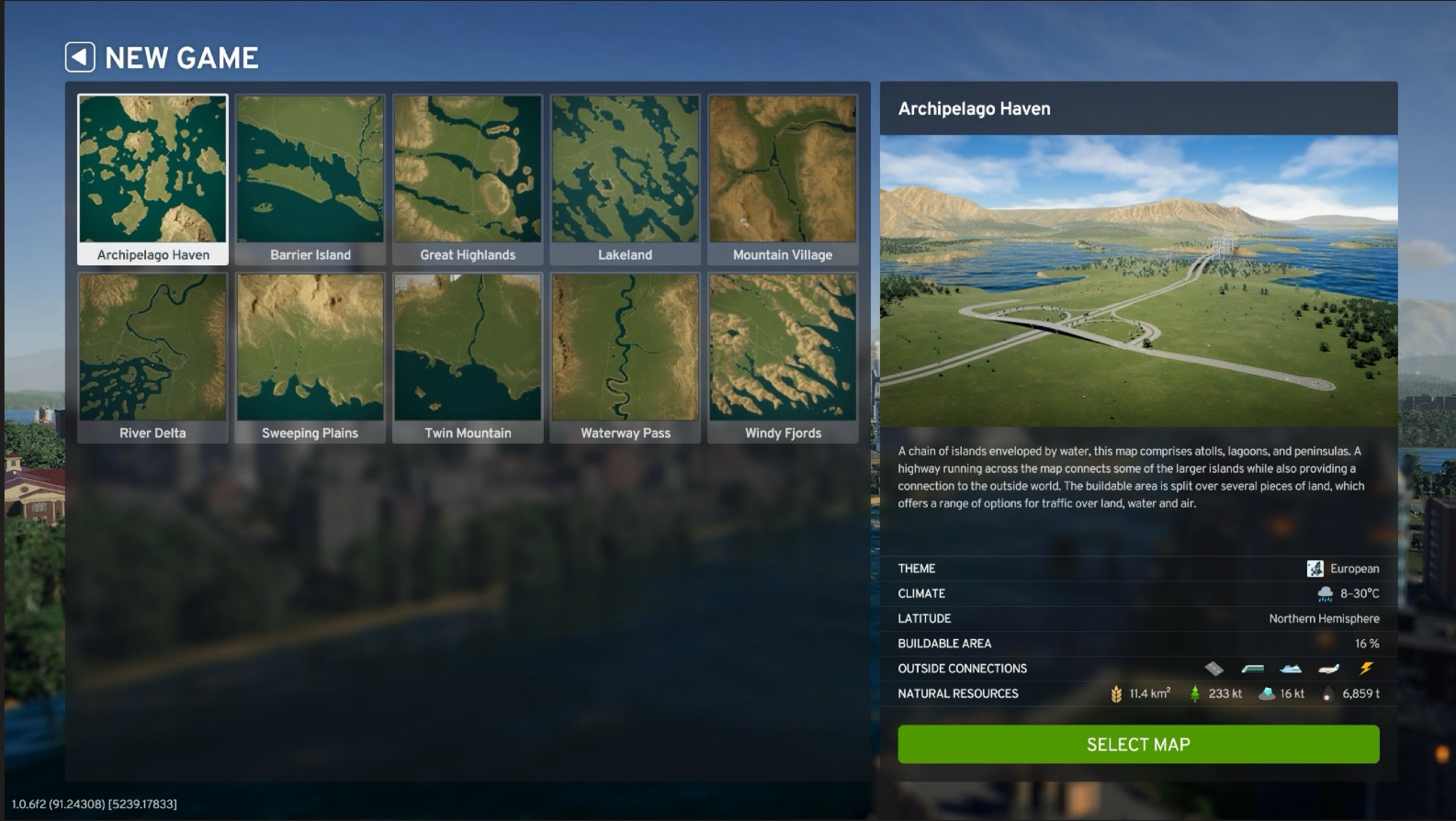Click the wheat fertile land icon
This screenshot has width=1456, height=821.
[x=1116, y=694]
